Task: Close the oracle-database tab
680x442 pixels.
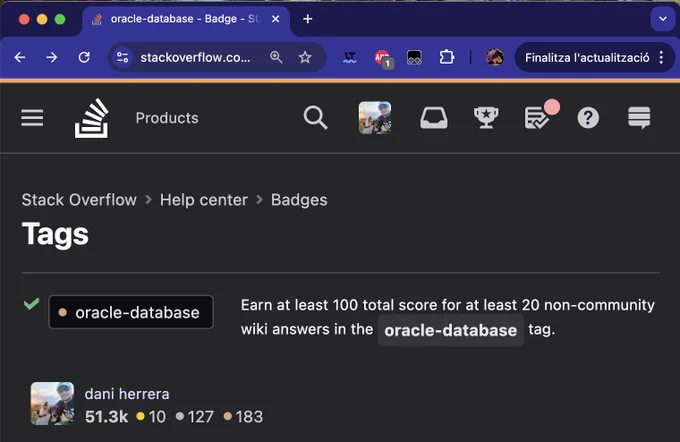Action: point(275,19)
